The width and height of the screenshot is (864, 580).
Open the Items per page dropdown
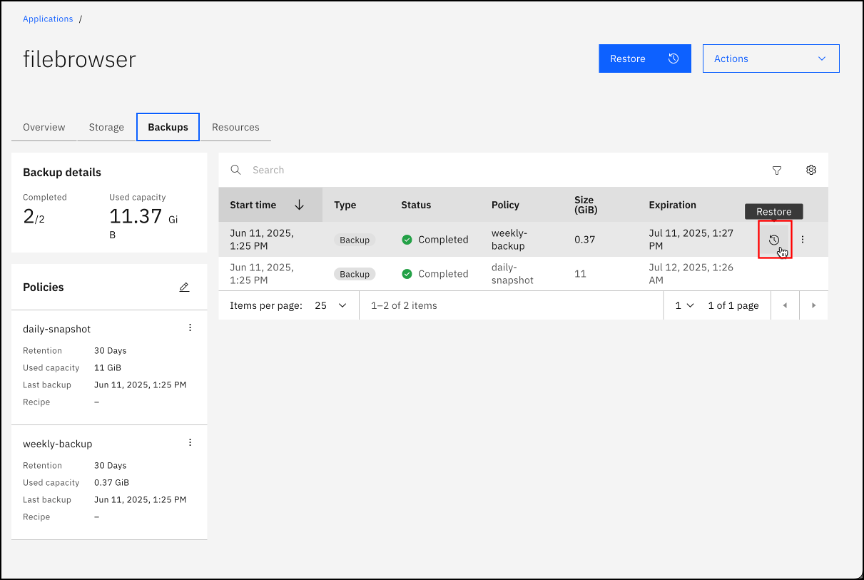331,305
